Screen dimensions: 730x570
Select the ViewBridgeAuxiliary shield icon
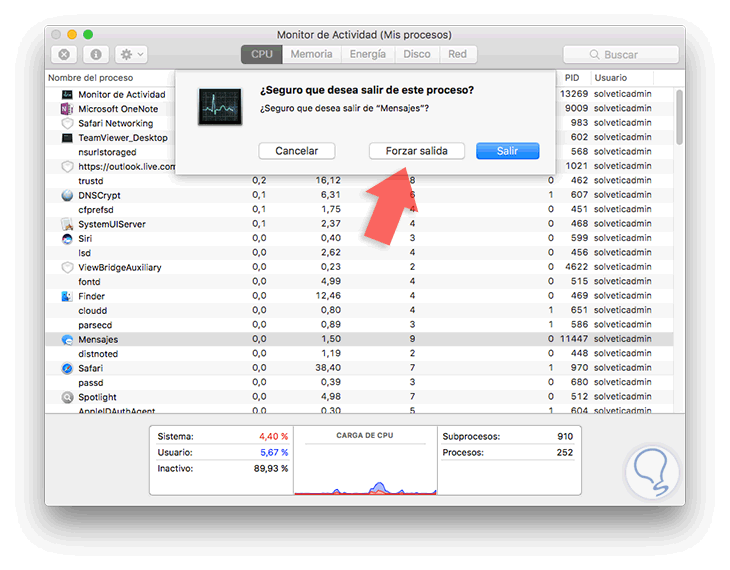tap(68, 267)
